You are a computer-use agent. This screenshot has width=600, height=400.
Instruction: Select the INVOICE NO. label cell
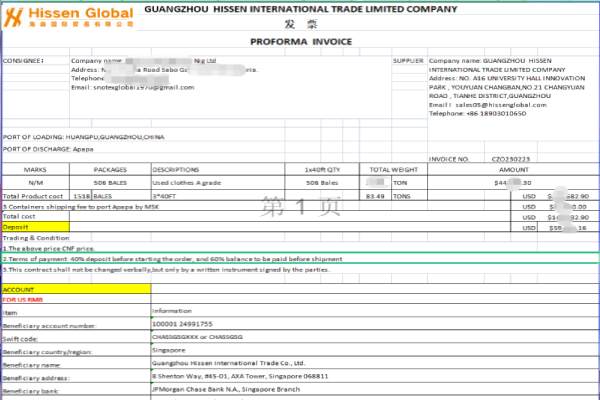(448, 159)
